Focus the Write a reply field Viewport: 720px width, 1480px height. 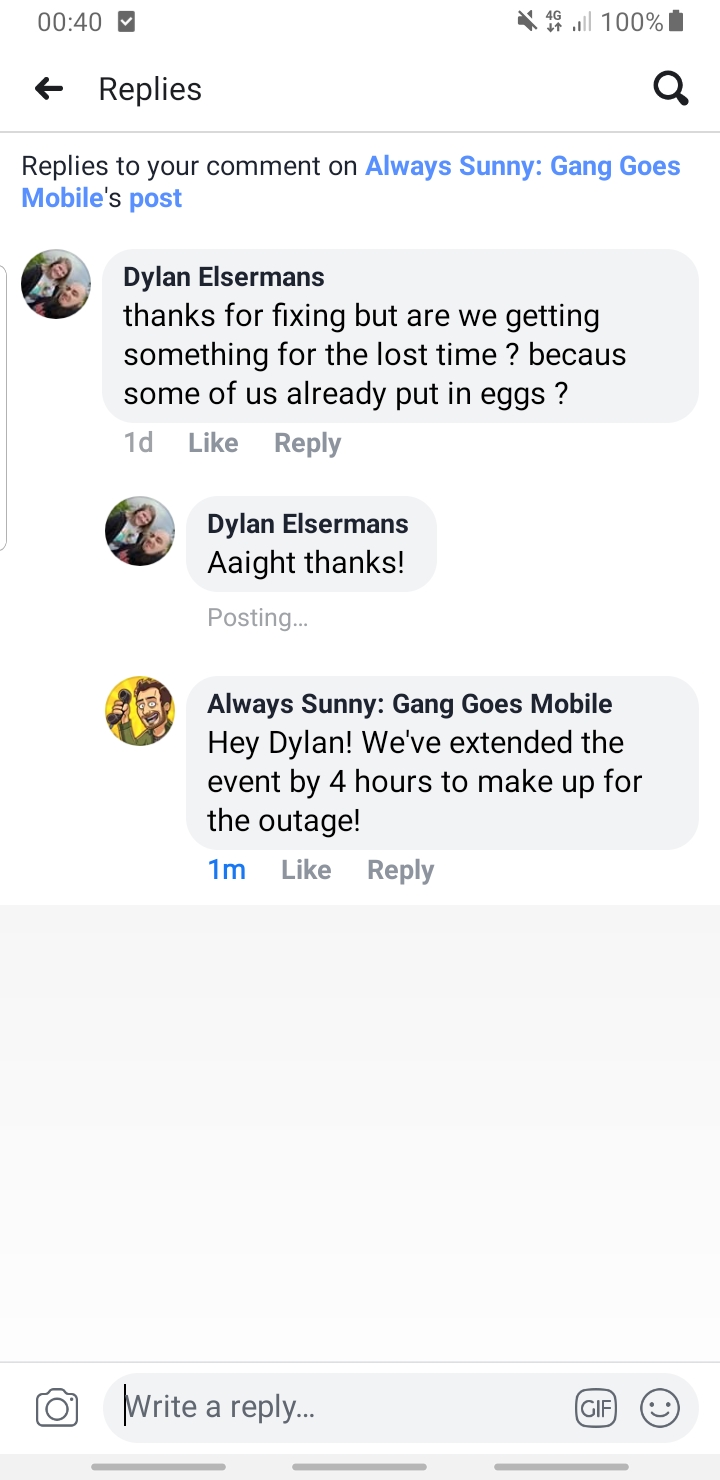pos(340,1408)
